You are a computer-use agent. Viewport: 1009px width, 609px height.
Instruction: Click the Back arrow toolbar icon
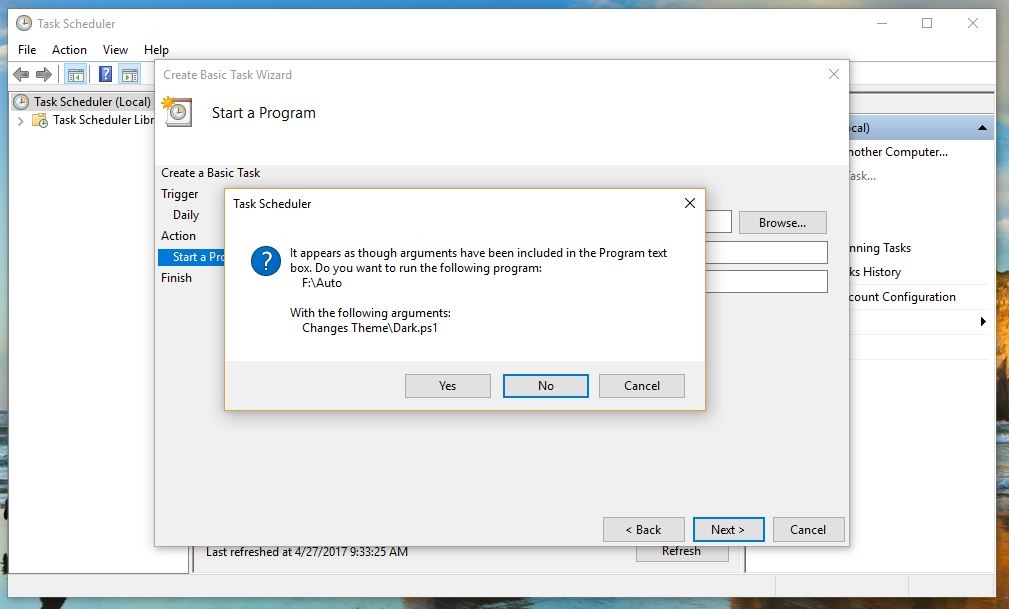pyautogui.click(x=21, y=75)
